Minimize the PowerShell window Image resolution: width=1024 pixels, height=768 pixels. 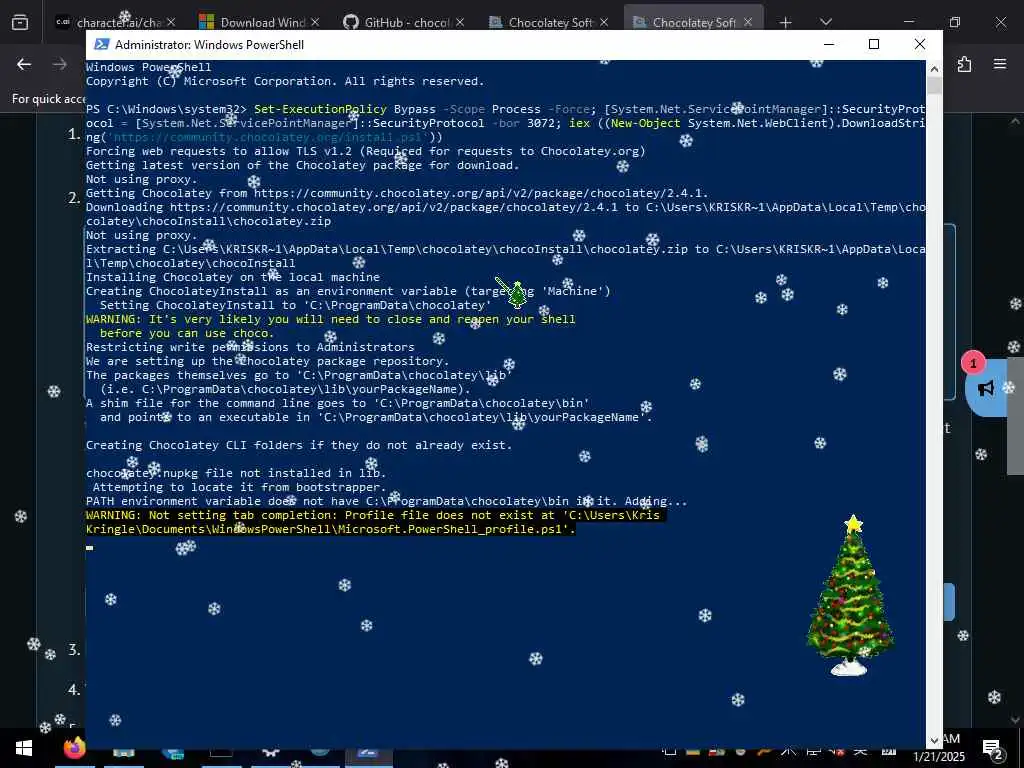point(829,44)
